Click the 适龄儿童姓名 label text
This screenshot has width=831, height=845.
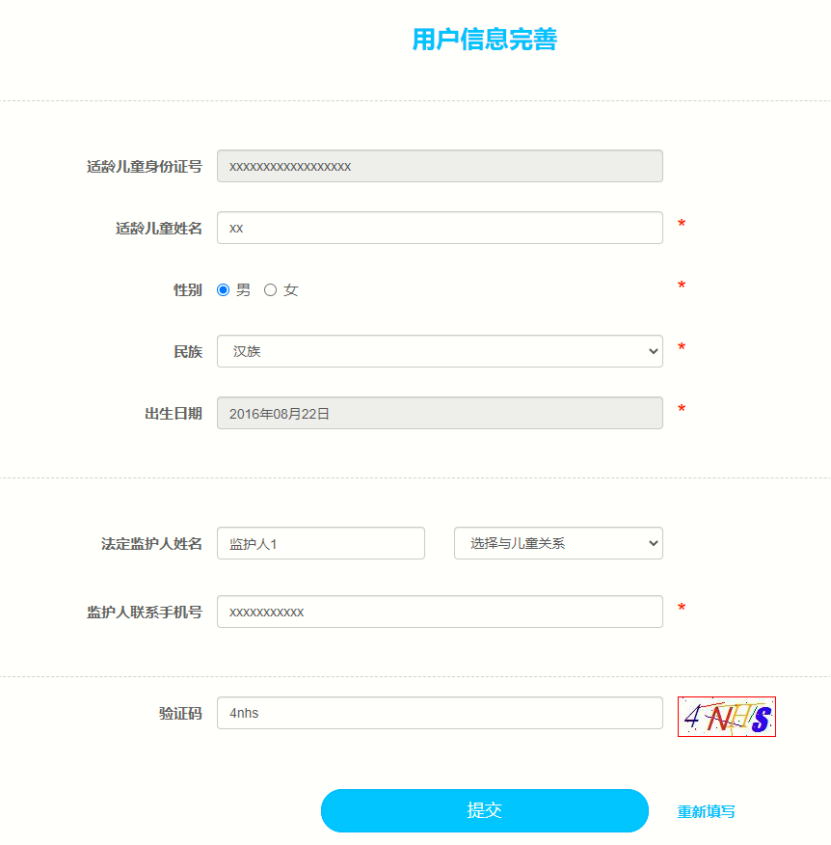pos(158,228)
